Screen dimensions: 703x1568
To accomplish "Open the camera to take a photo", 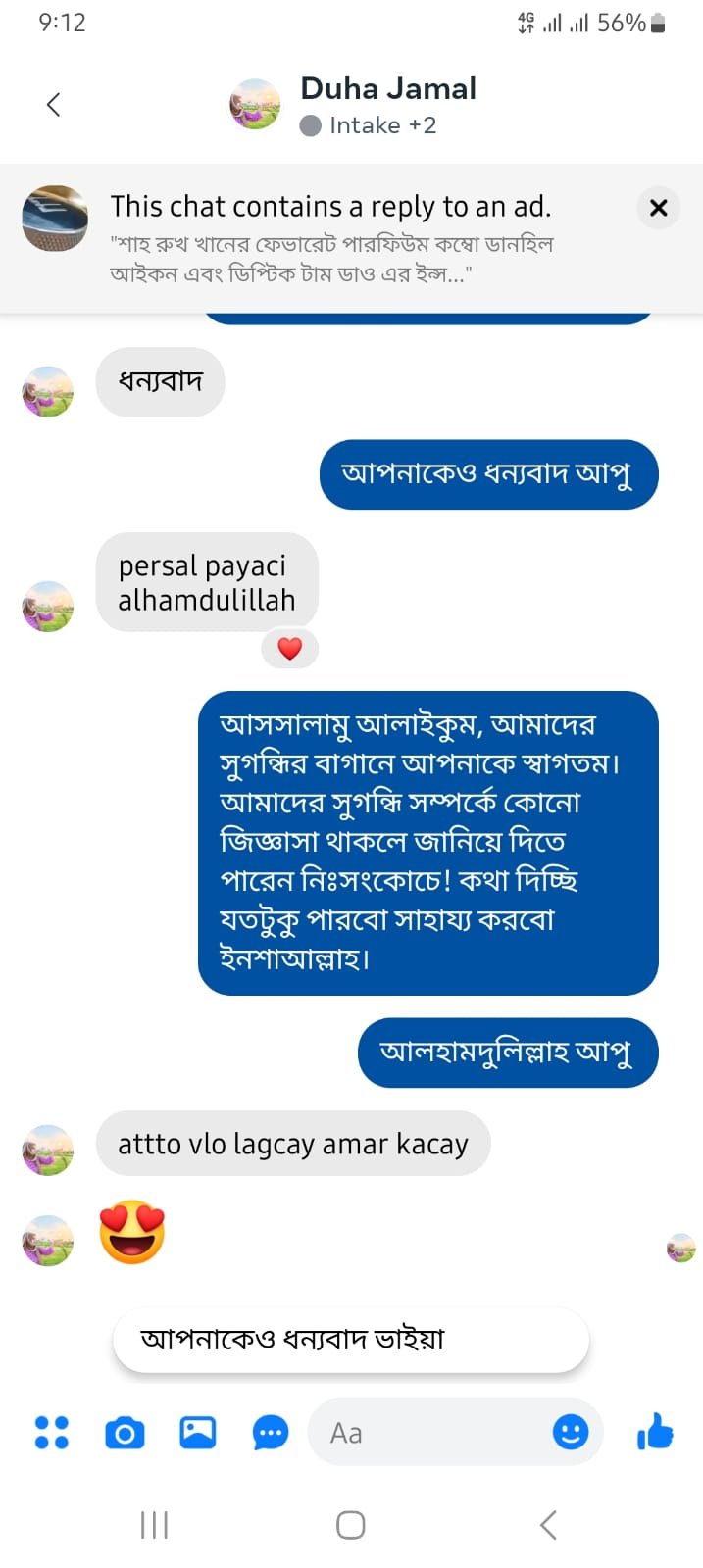I will 125,1433.
